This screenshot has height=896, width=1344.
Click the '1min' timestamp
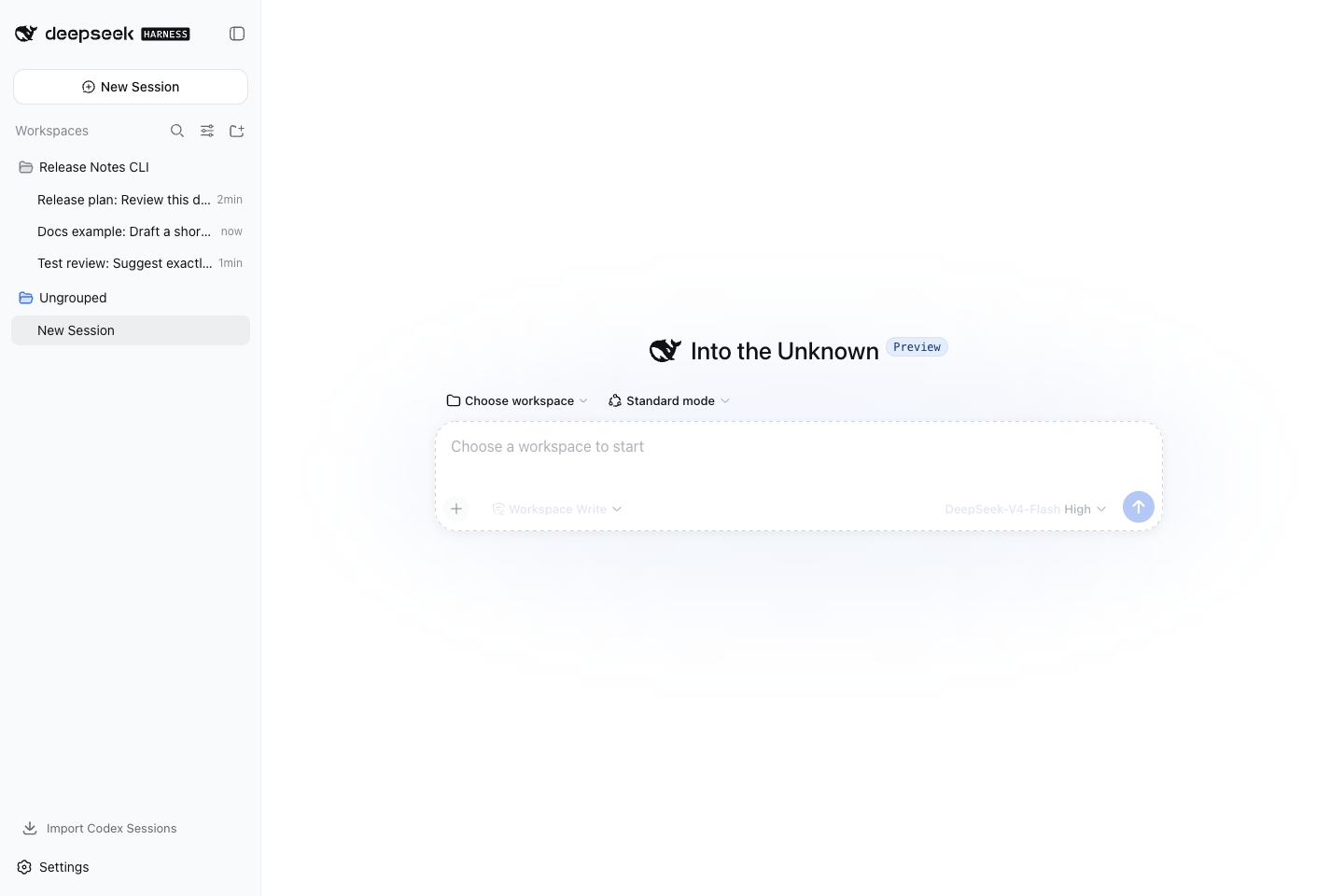(x=231, y=263)
